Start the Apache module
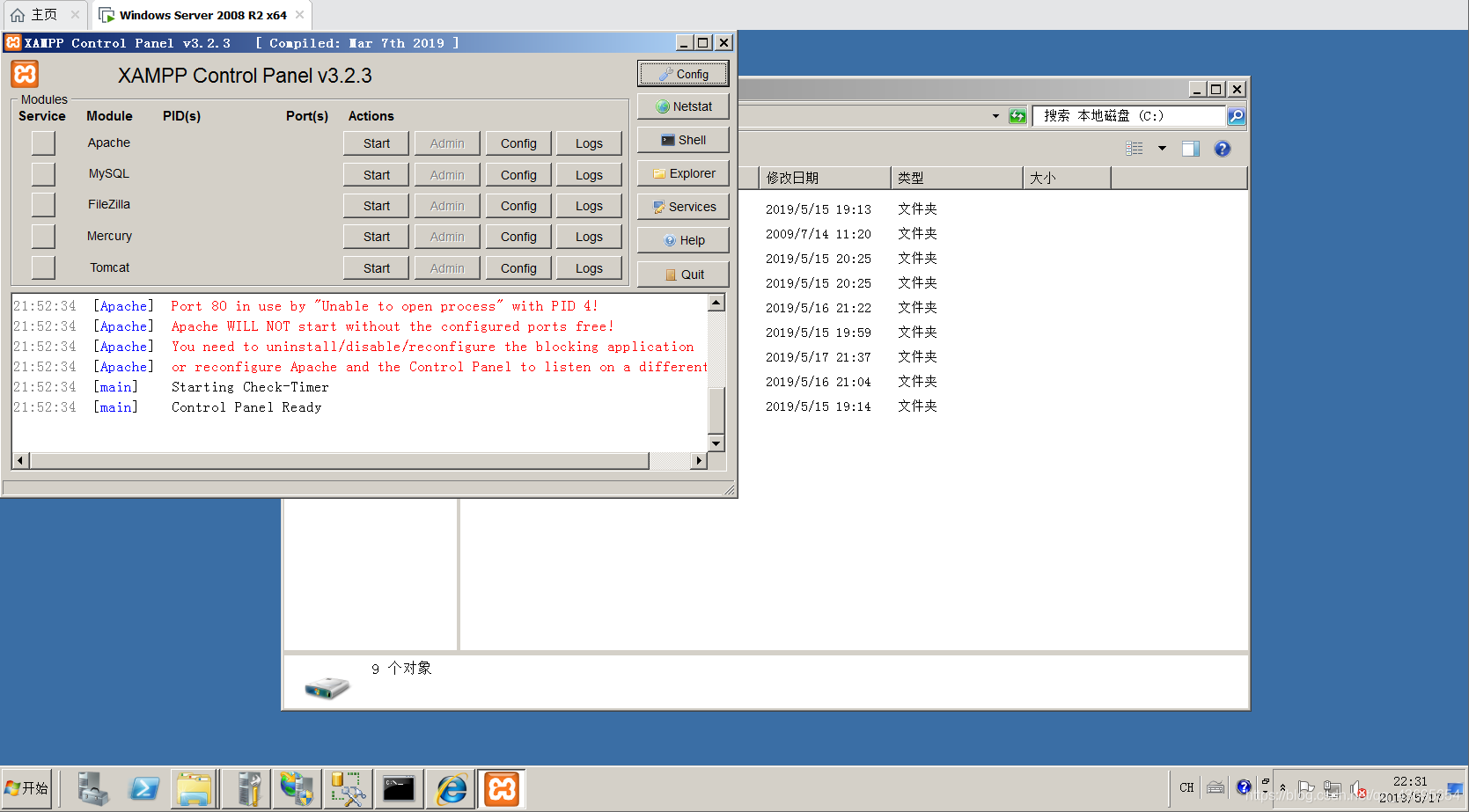The image size is (1469, 812). tap(376, 143)
